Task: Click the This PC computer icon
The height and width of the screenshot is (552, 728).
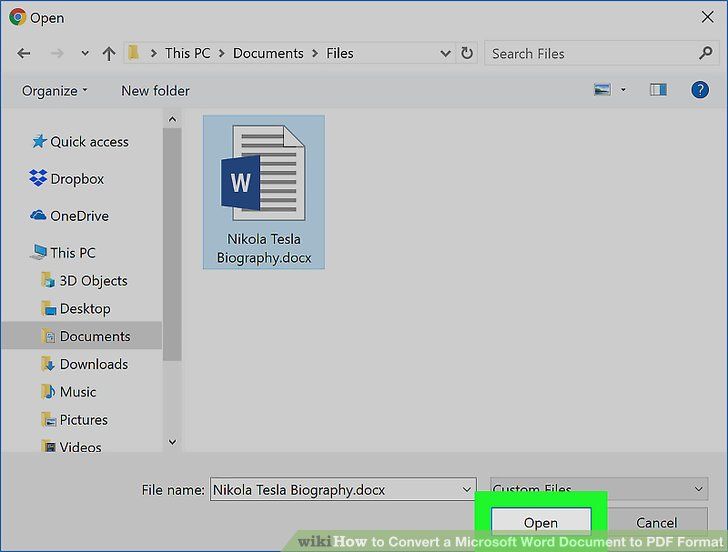Action: point(39,252)
